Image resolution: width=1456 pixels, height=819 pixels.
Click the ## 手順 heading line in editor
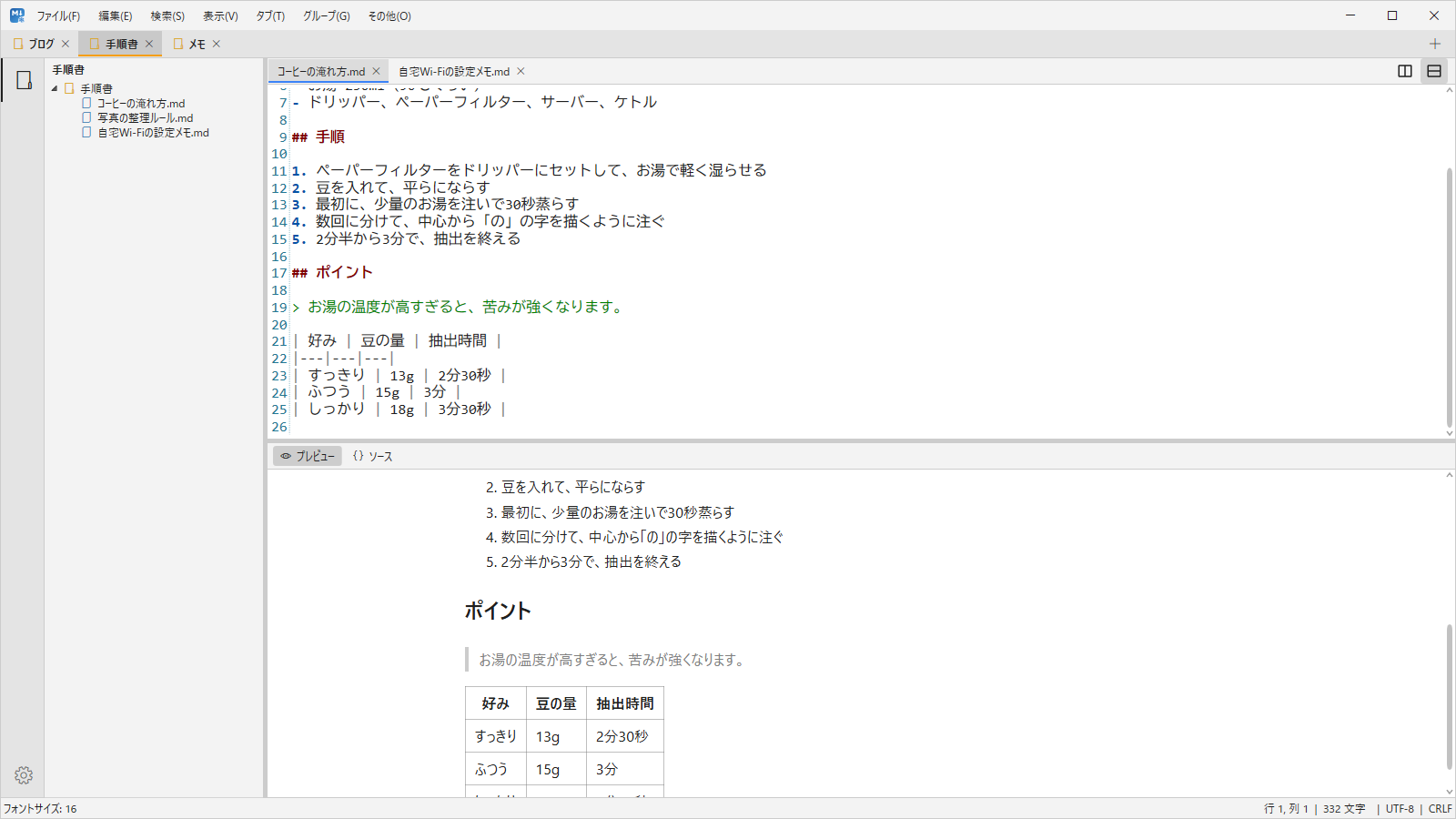coord(318,136)
